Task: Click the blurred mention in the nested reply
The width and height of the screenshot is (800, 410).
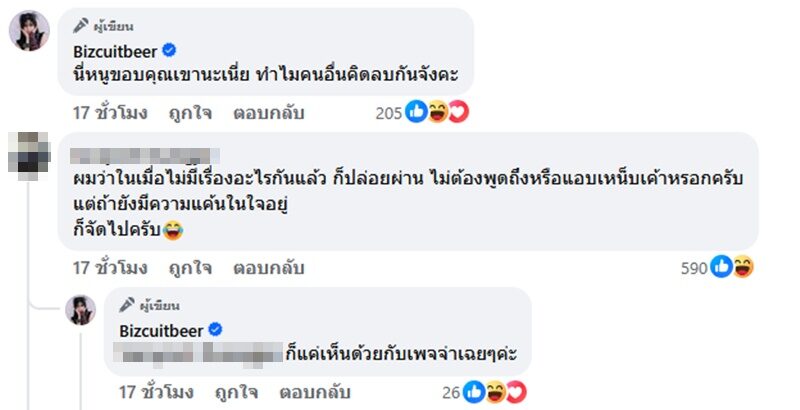Action: tap(196, 353)
